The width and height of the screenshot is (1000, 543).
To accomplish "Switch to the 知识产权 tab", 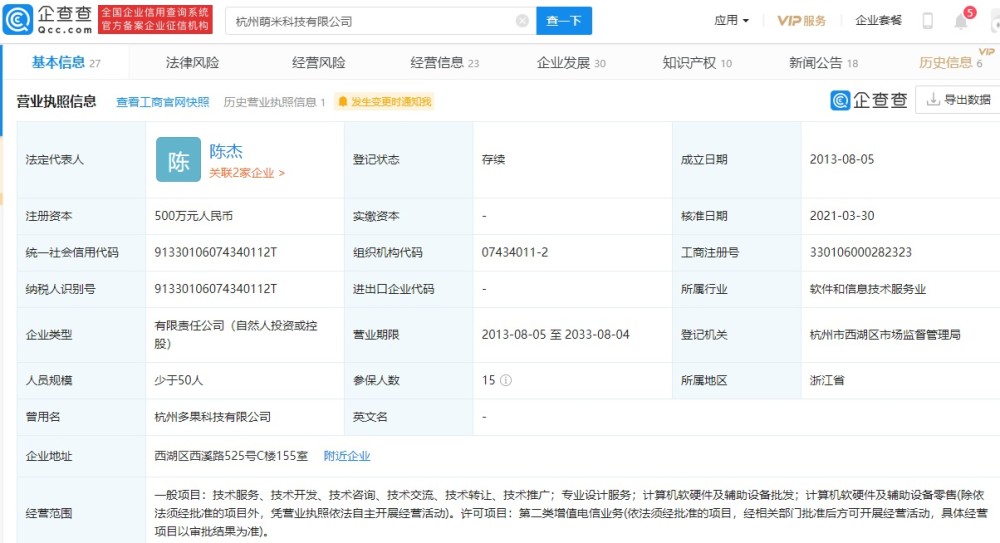I will pyautogui.click(x=697, y=63).
